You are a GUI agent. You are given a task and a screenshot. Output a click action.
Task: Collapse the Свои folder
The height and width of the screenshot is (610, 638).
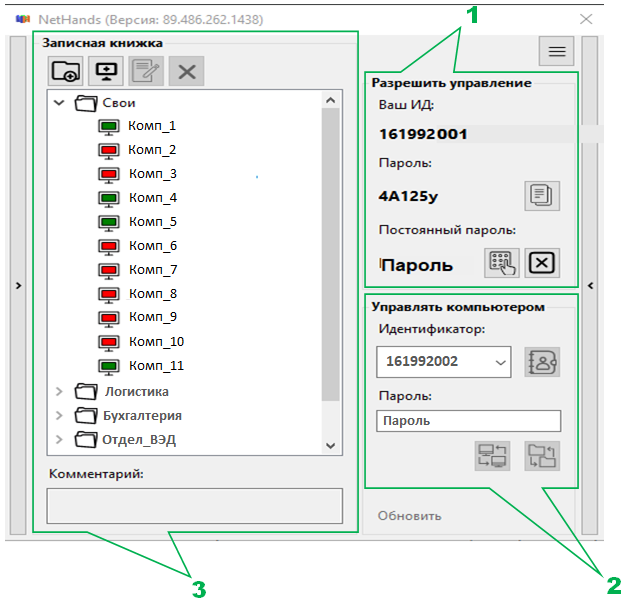point(59,102)
